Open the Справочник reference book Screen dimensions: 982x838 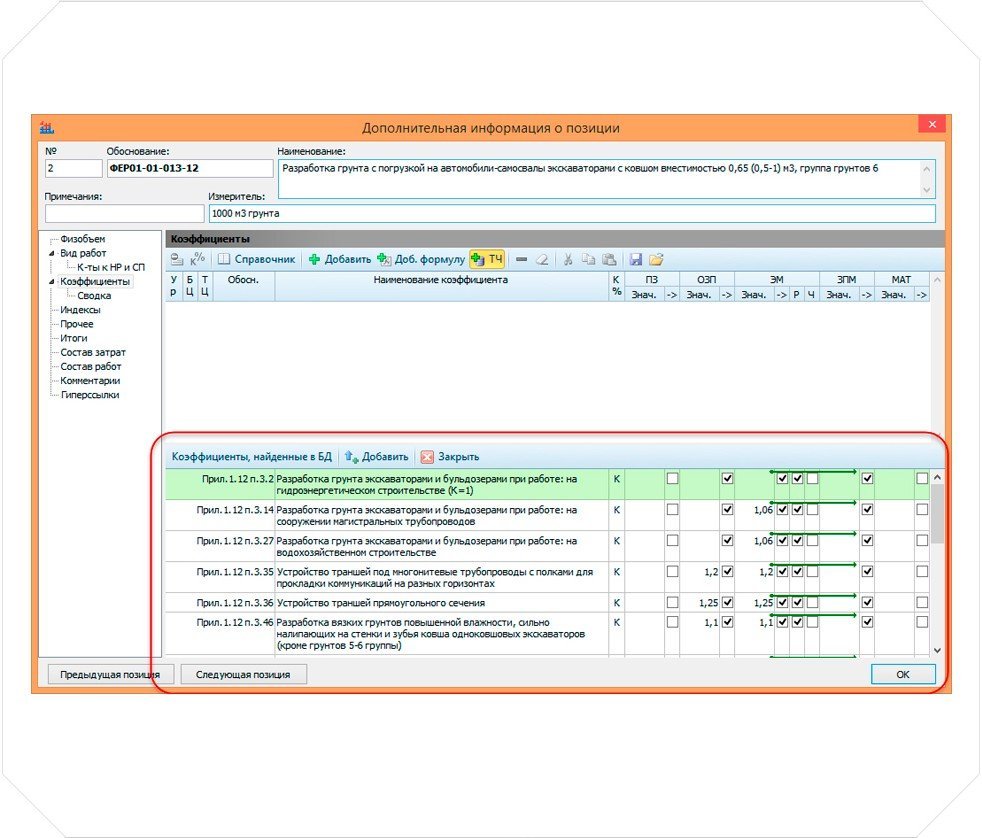(256, 259)
